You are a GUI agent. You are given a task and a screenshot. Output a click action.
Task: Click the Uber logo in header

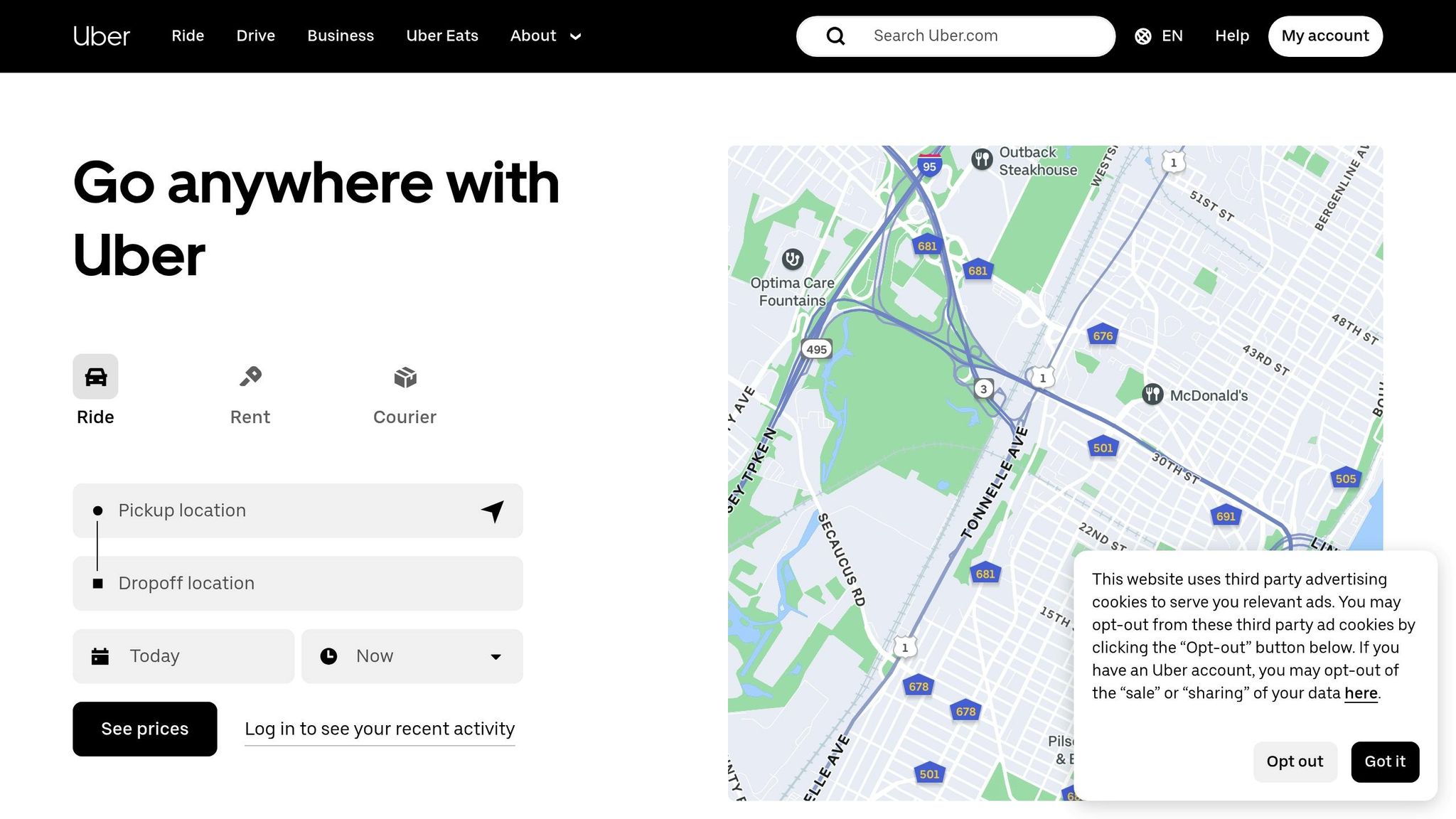(102, 36)
